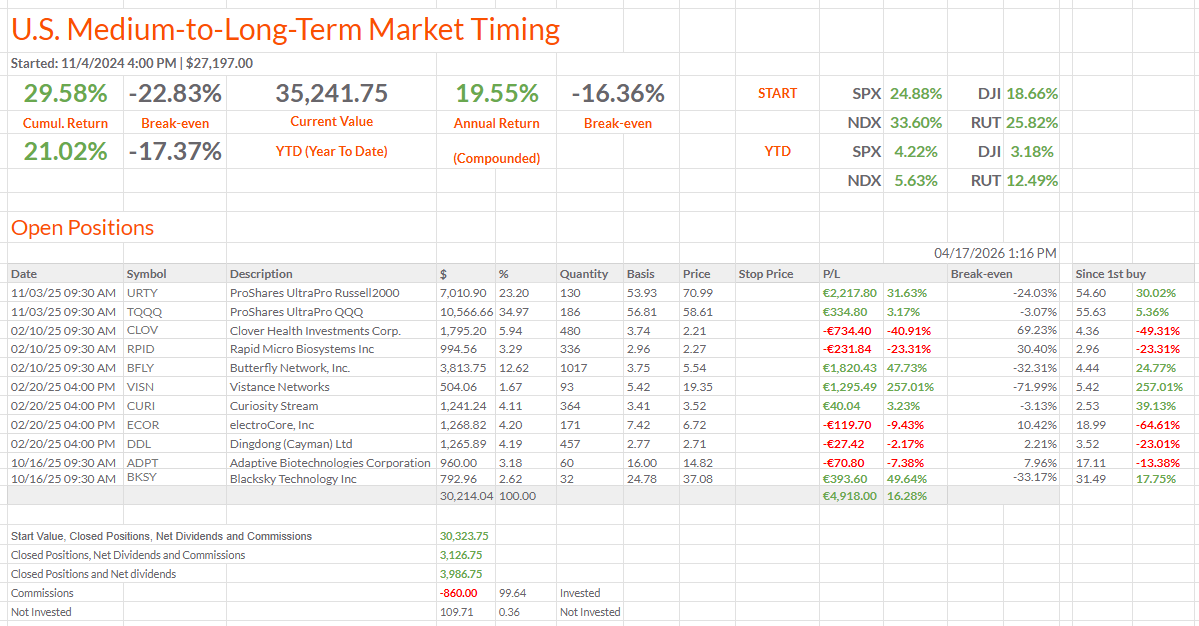Select the (Compounded) label
The height and width of the screenshot is (626, 1199).
(x=496, y=158)
